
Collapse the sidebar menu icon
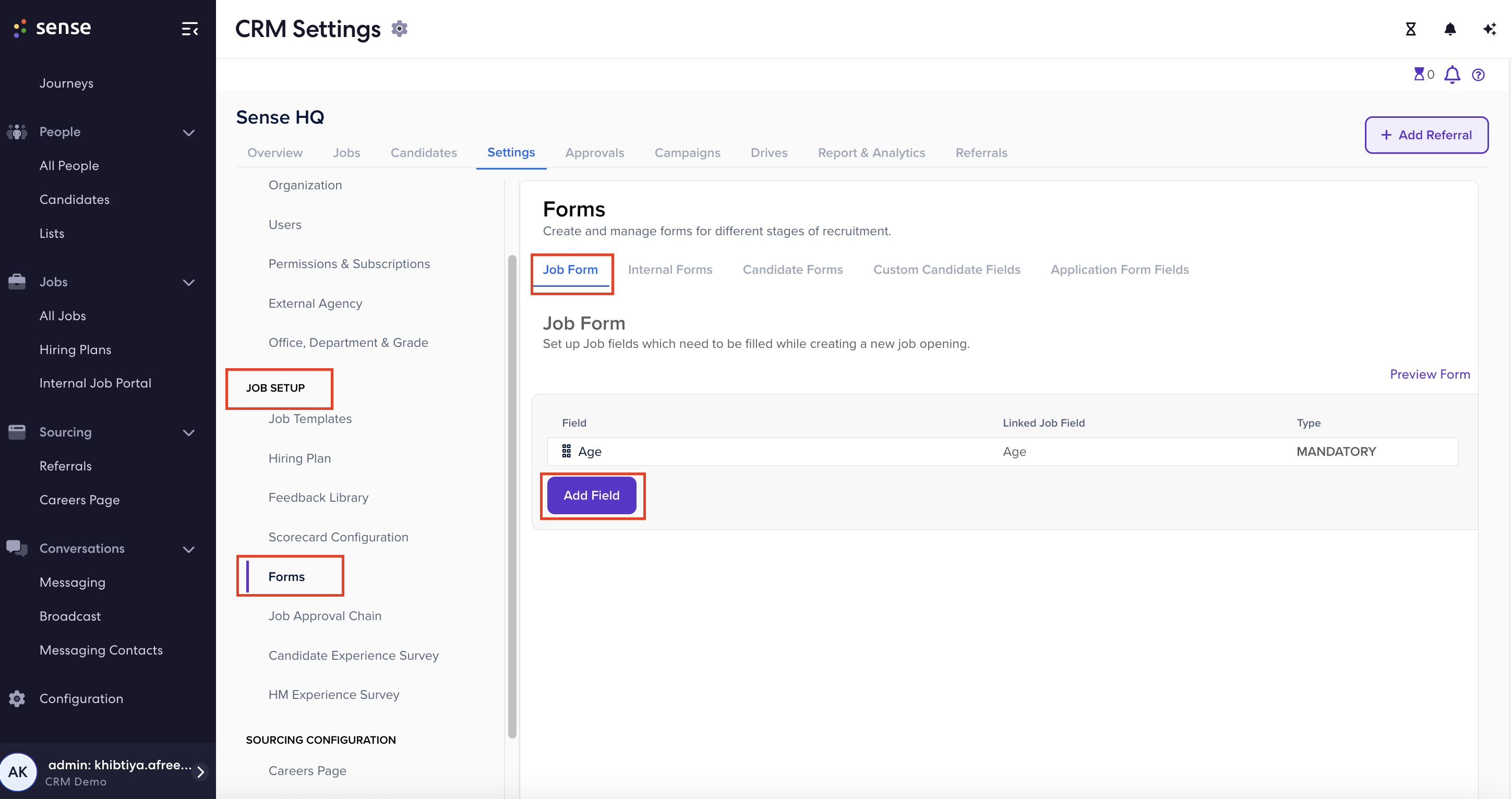point(189,29)
